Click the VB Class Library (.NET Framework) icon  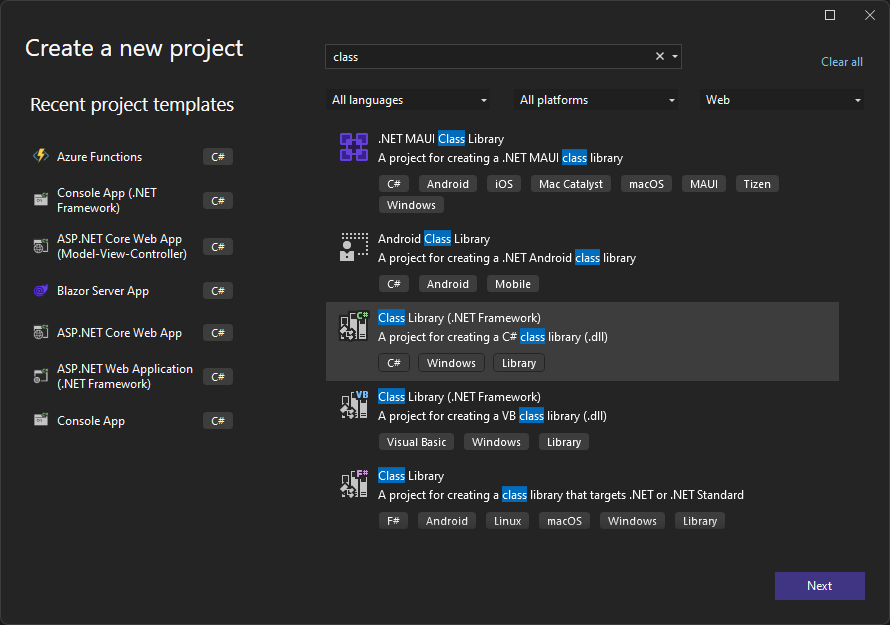354,405
